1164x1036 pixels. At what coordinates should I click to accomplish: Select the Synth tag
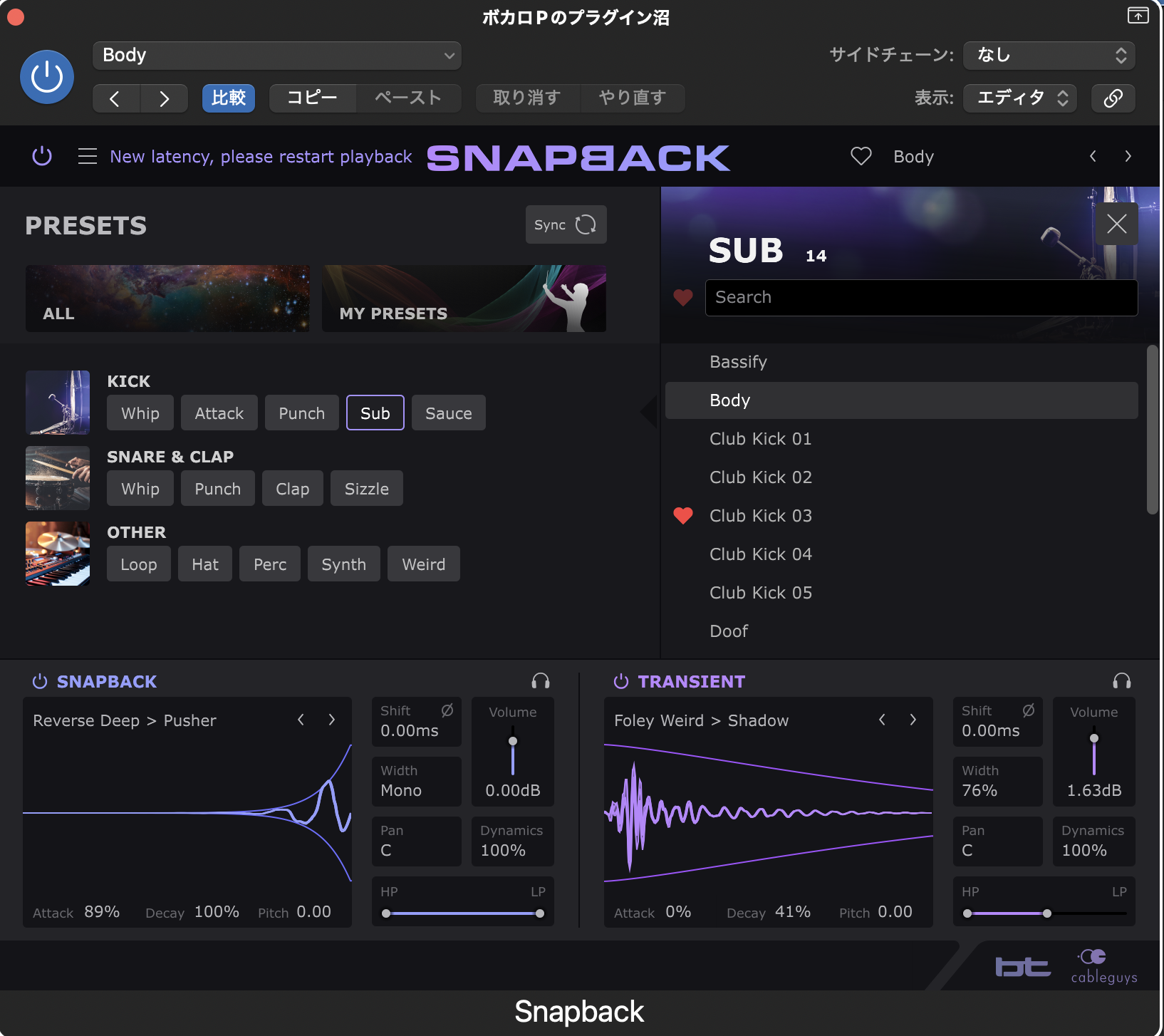point(344,564)
